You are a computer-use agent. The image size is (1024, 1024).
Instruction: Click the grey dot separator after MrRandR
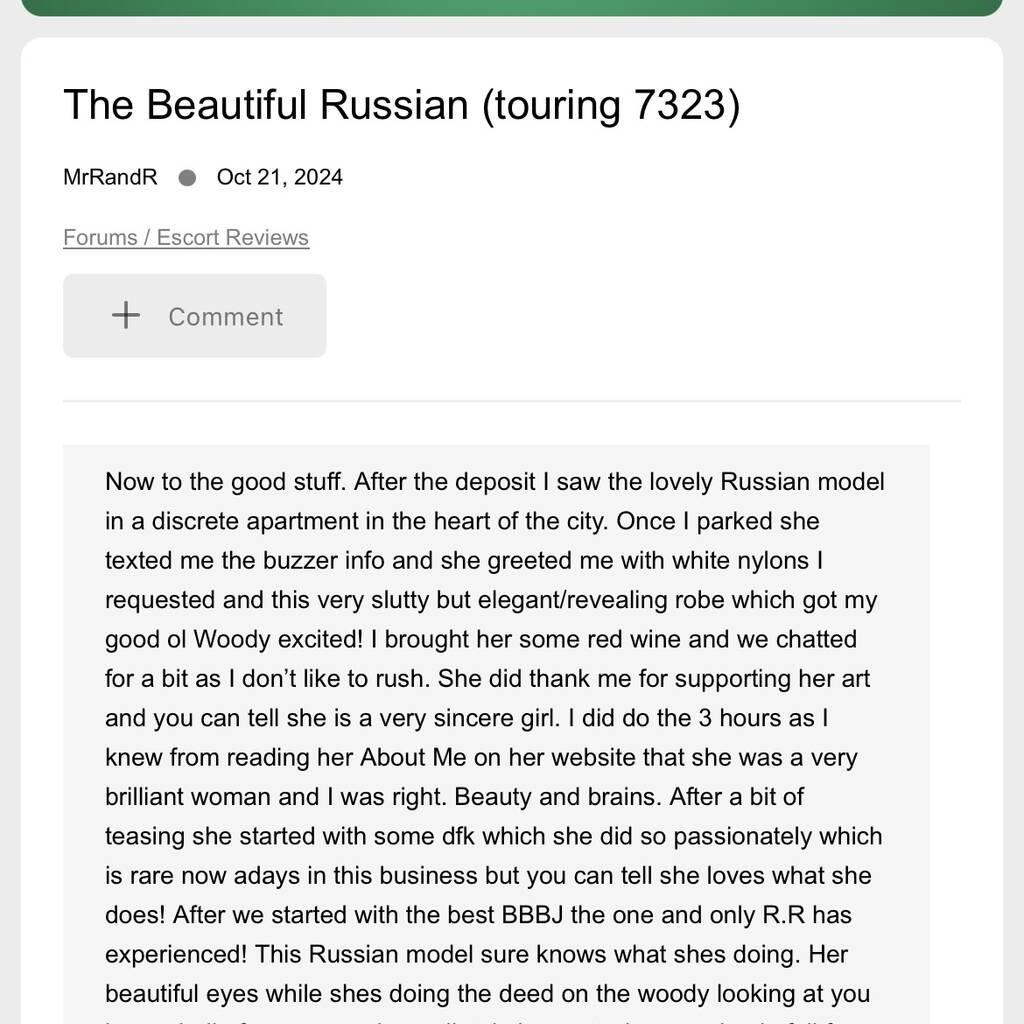[x=187, y=178]
